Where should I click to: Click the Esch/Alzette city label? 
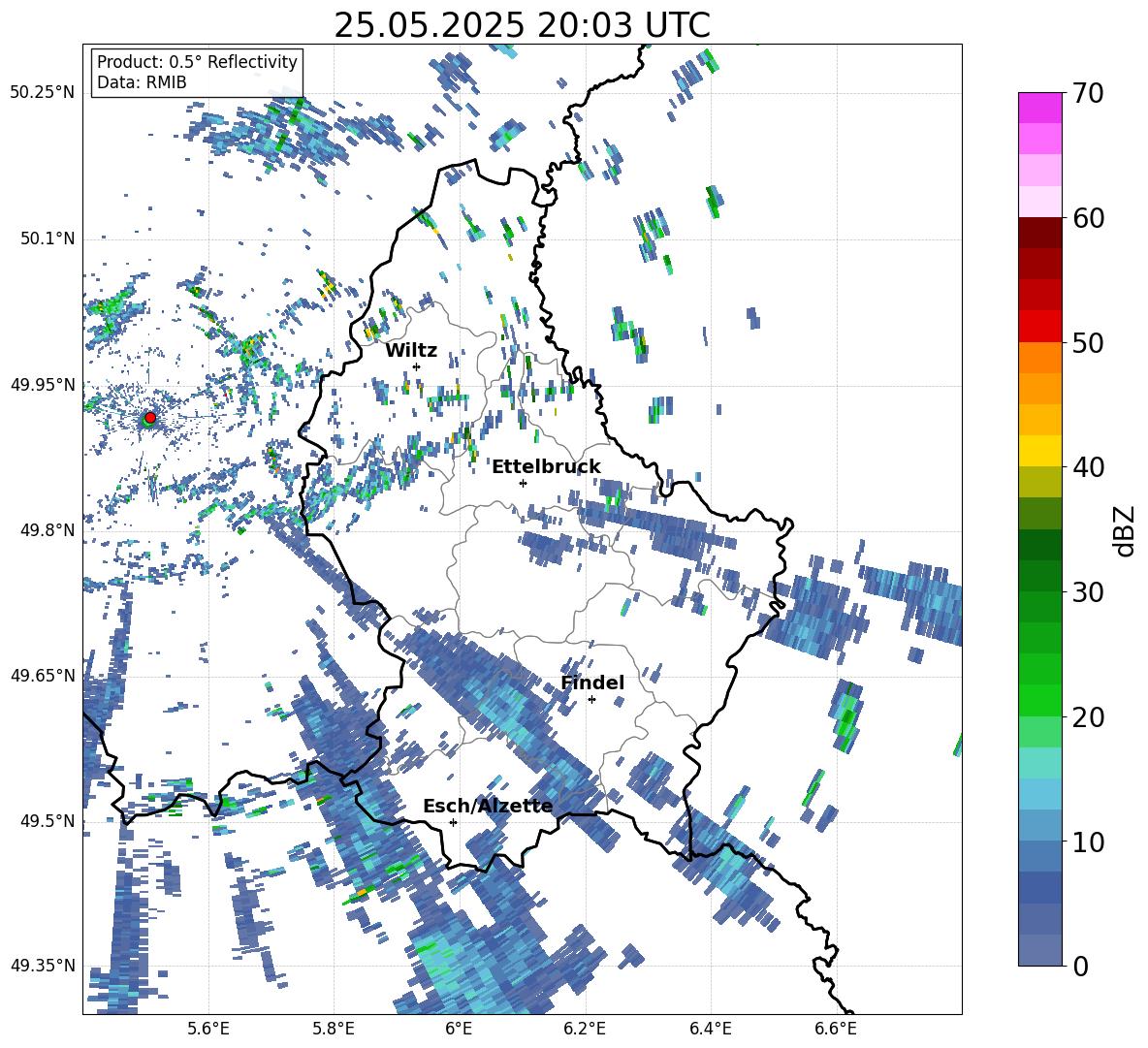pyautogui.click(x=488, y=807)
